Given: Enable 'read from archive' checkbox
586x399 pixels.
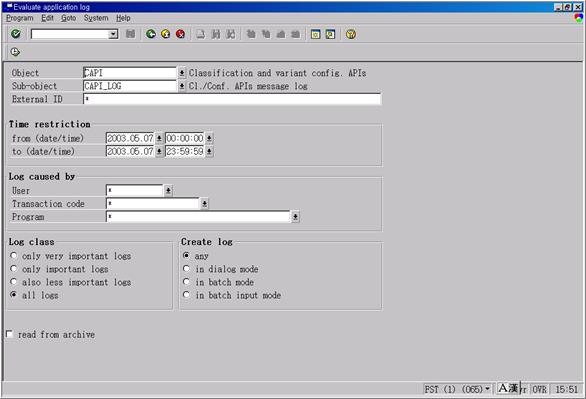Looking at the screenshot, I should pos(10,334).
